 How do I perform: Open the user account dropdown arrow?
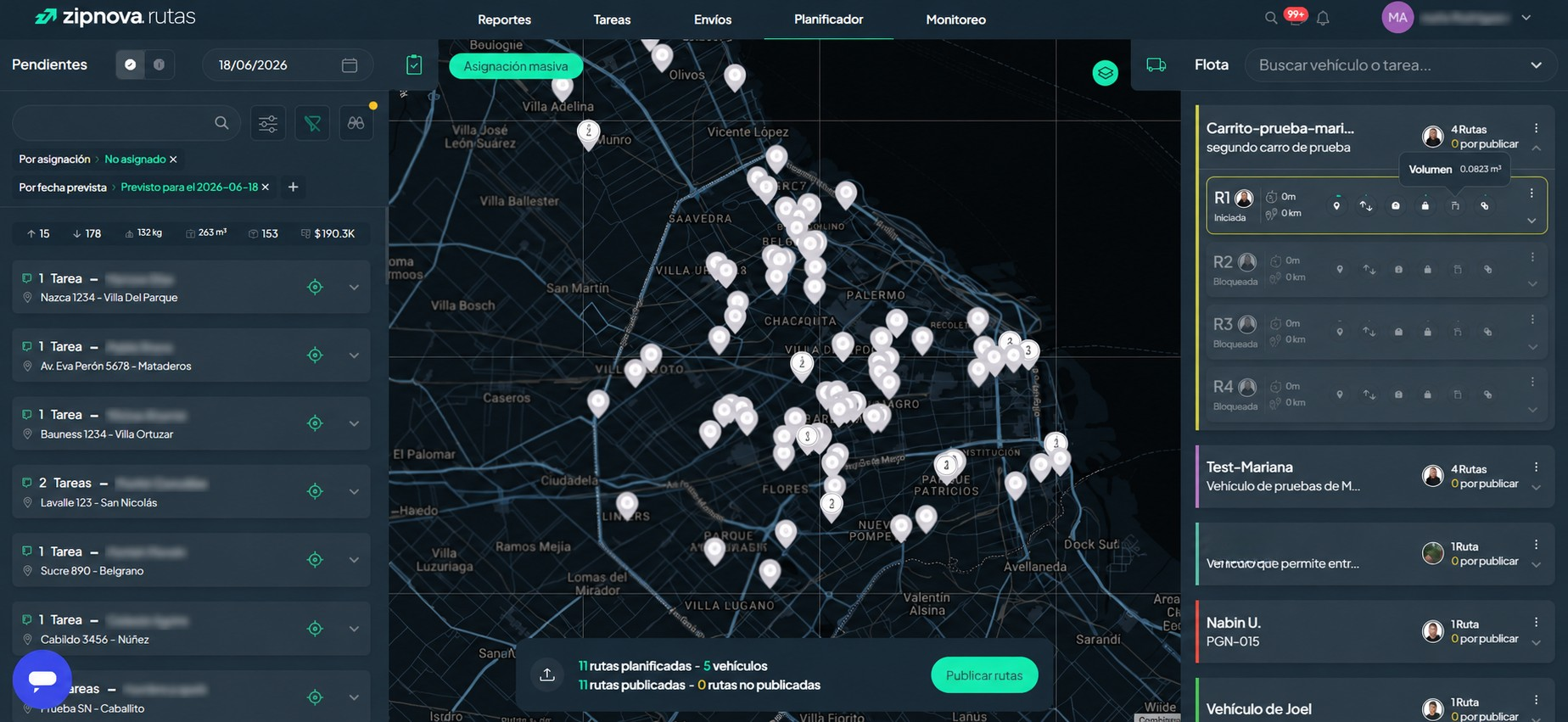[1526, 17]
